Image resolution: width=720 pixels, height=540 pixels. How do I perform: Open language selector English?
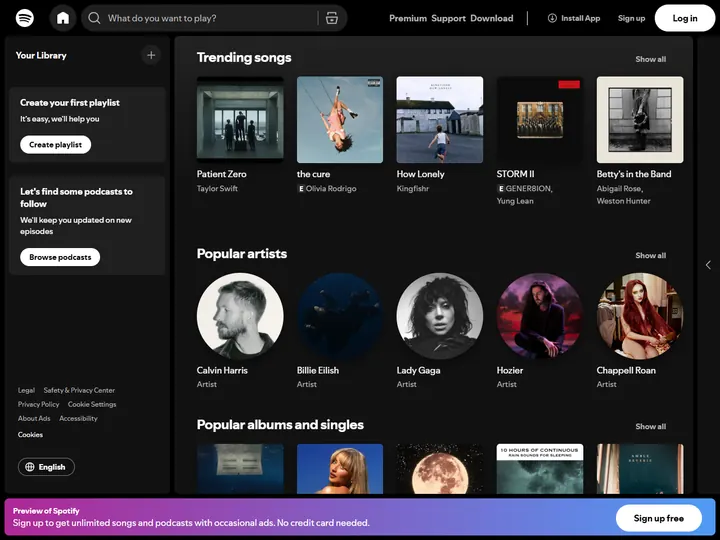pyautogui.click(x=46, y=467)
